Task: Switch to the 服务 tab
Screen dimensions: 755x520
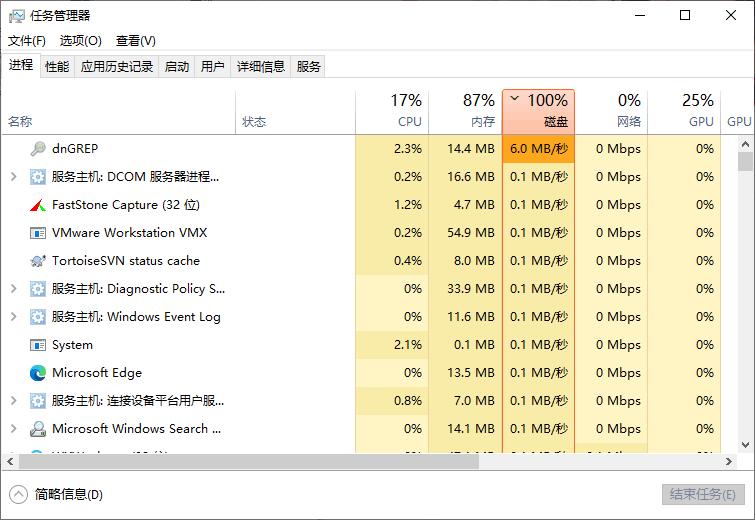Action: pos(308,66)
